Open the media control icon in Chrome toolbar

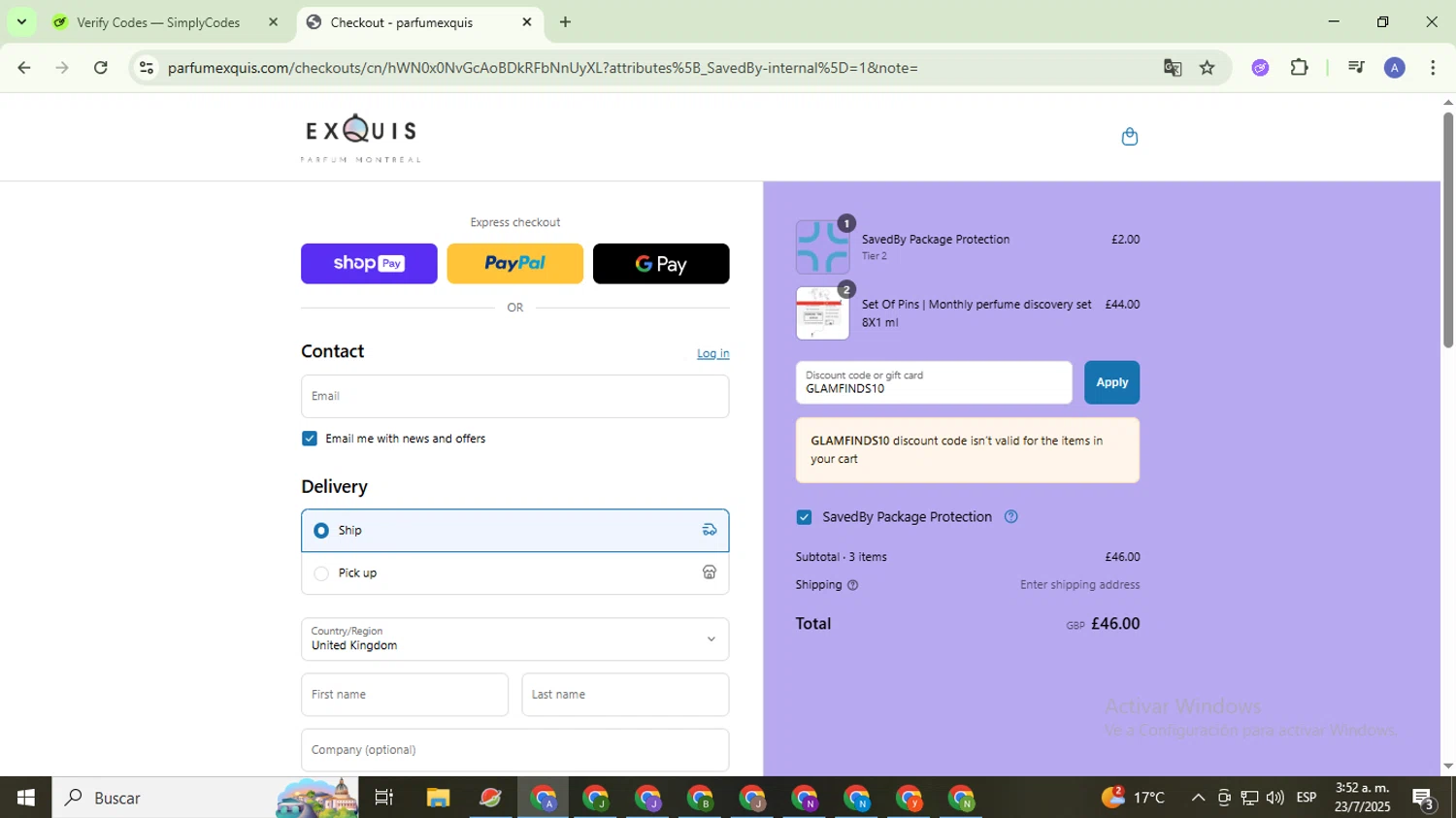point(1356,68)
